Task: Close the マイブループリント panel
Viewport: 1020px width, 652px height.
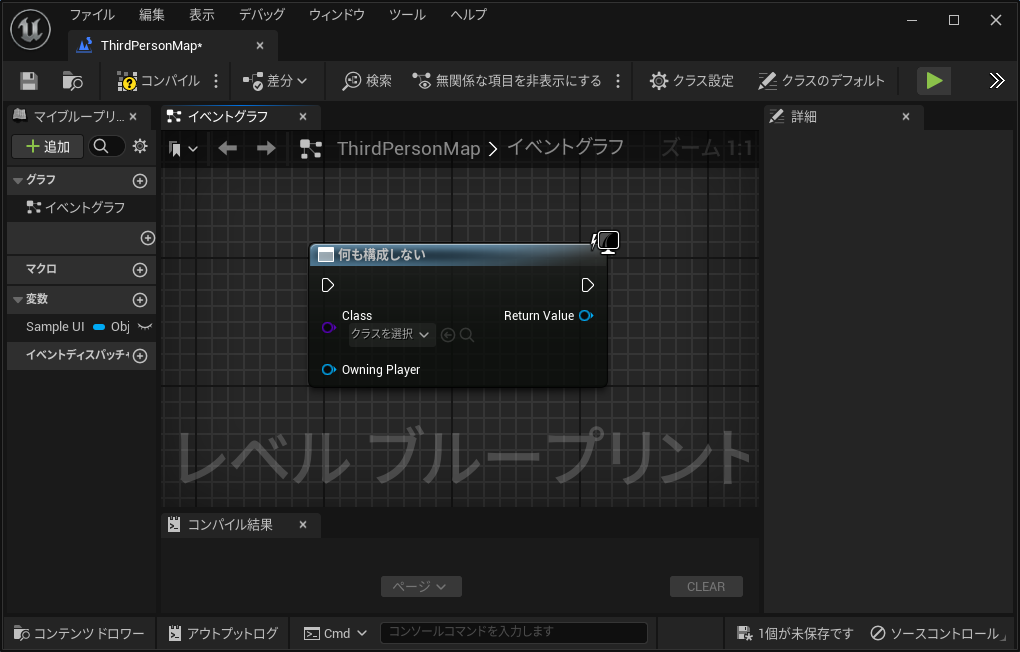Action: [133, 116]
